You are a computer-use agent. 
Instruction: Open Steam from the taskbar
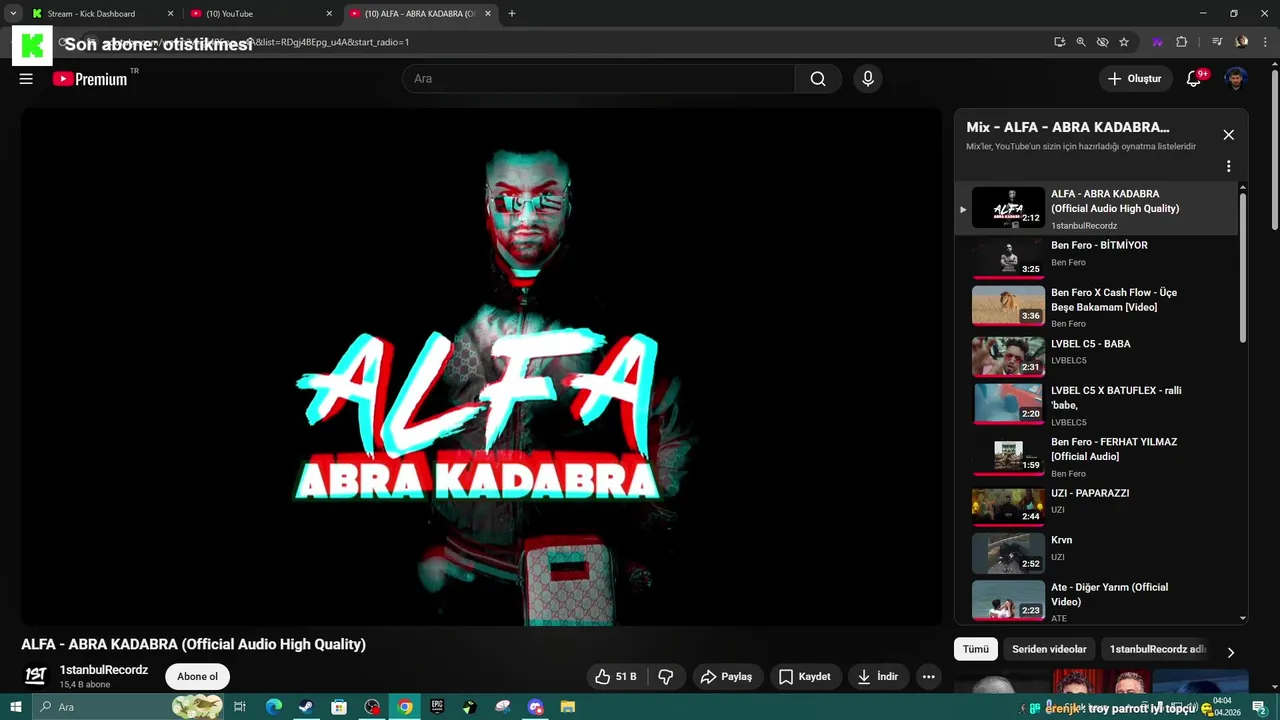306,707
